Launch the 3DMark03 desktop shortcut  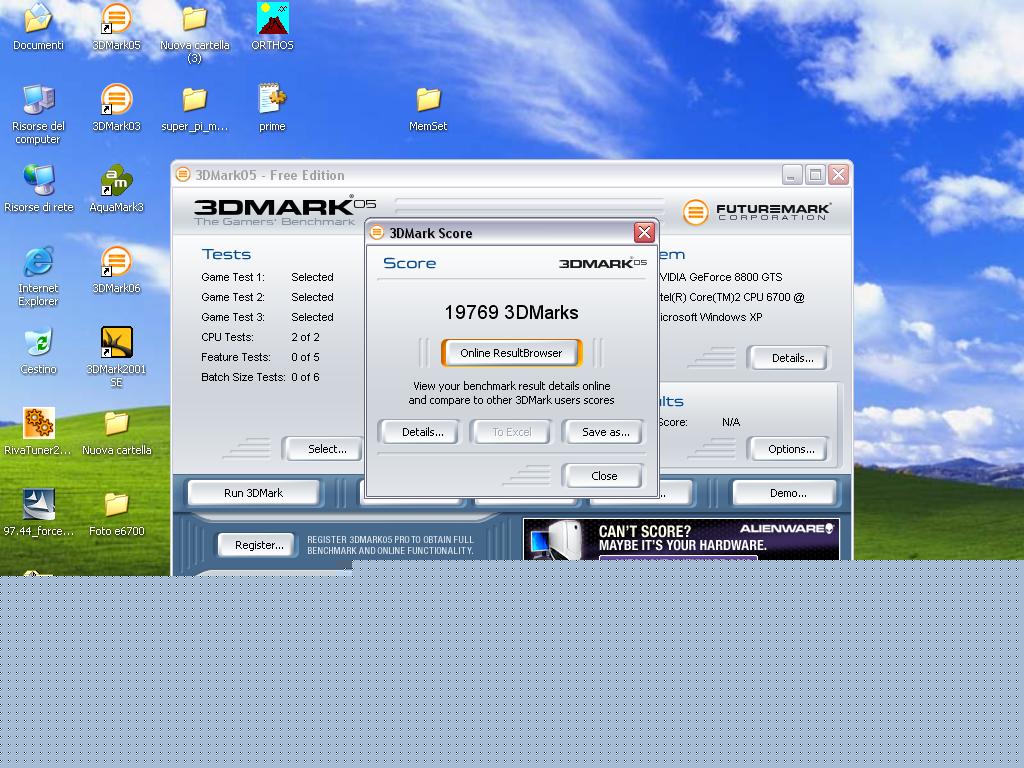(116, 108)
